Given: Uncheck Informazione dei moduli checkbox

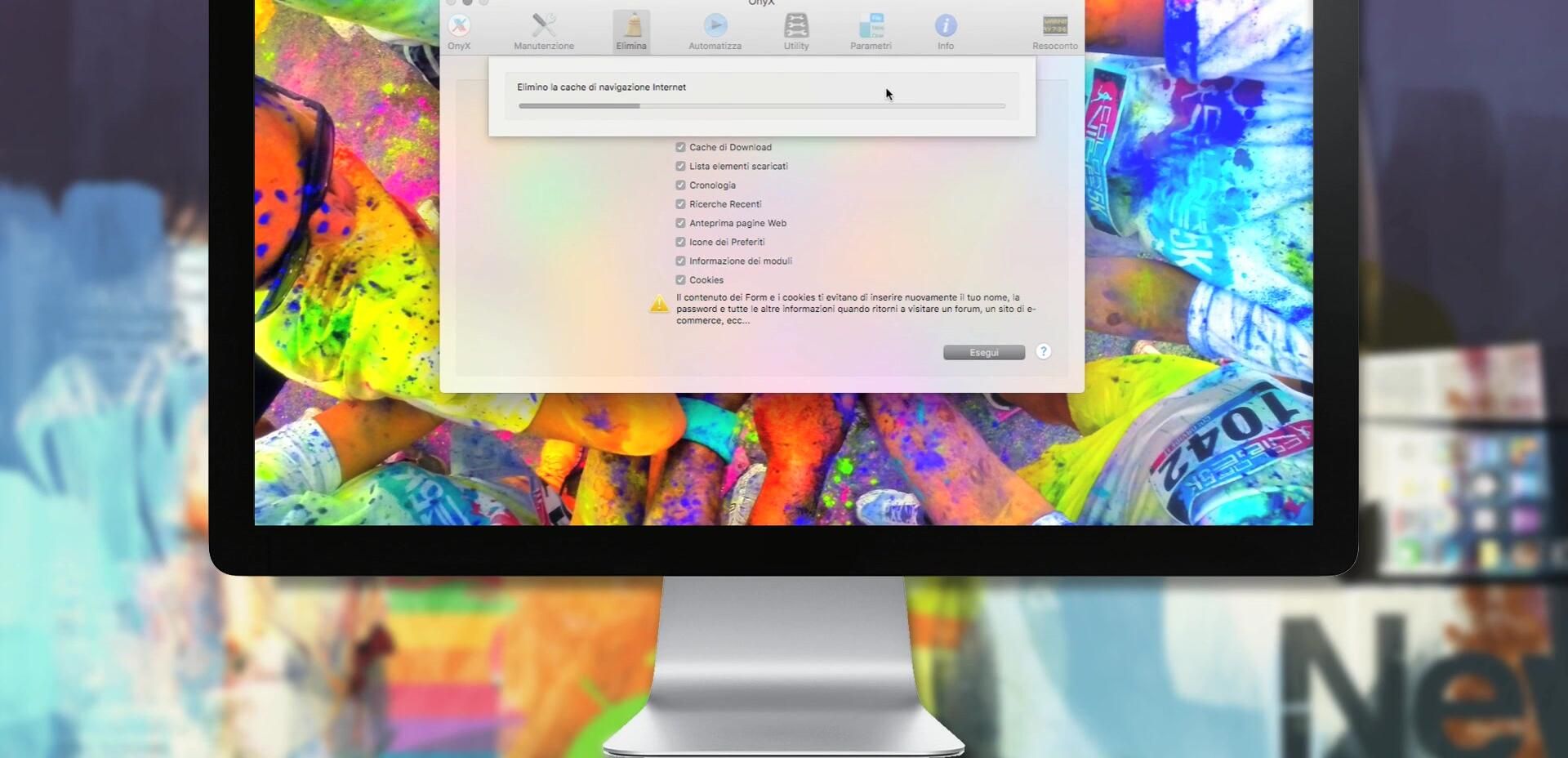Looking at the screenshot, I should pos(680,261).
